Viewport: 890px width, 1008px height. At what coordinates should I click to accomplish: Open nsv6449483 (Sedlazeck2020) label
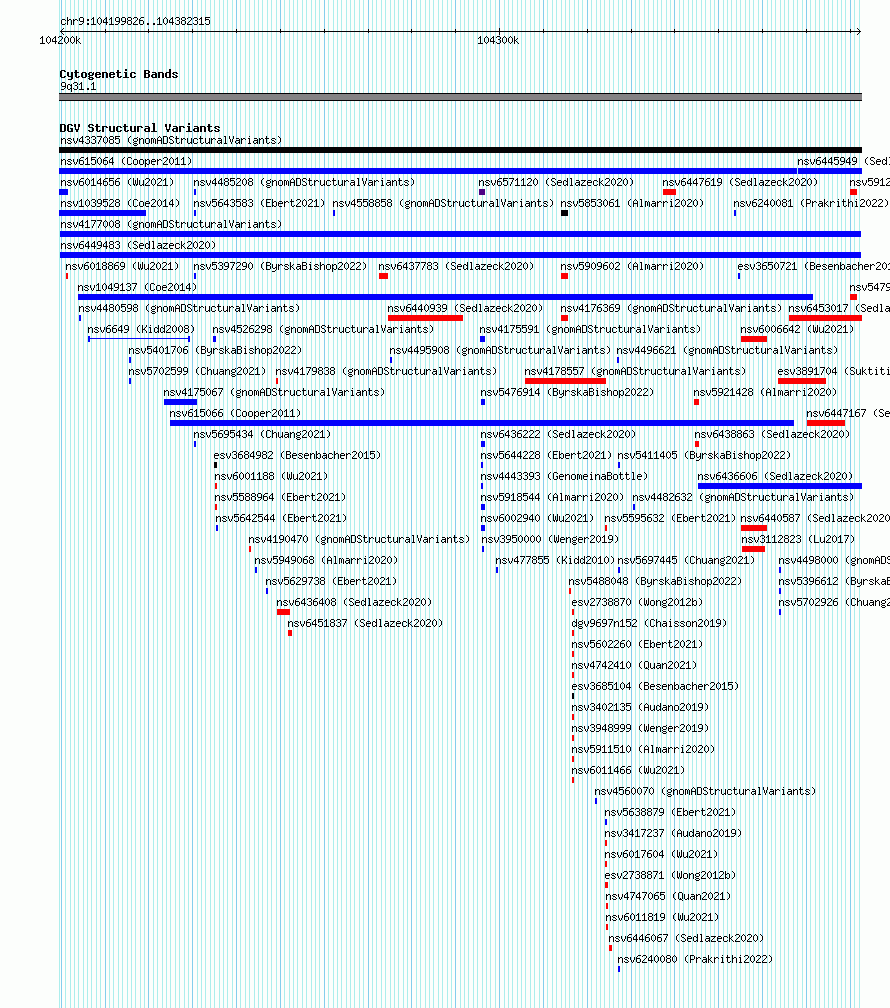pos(138,246)
